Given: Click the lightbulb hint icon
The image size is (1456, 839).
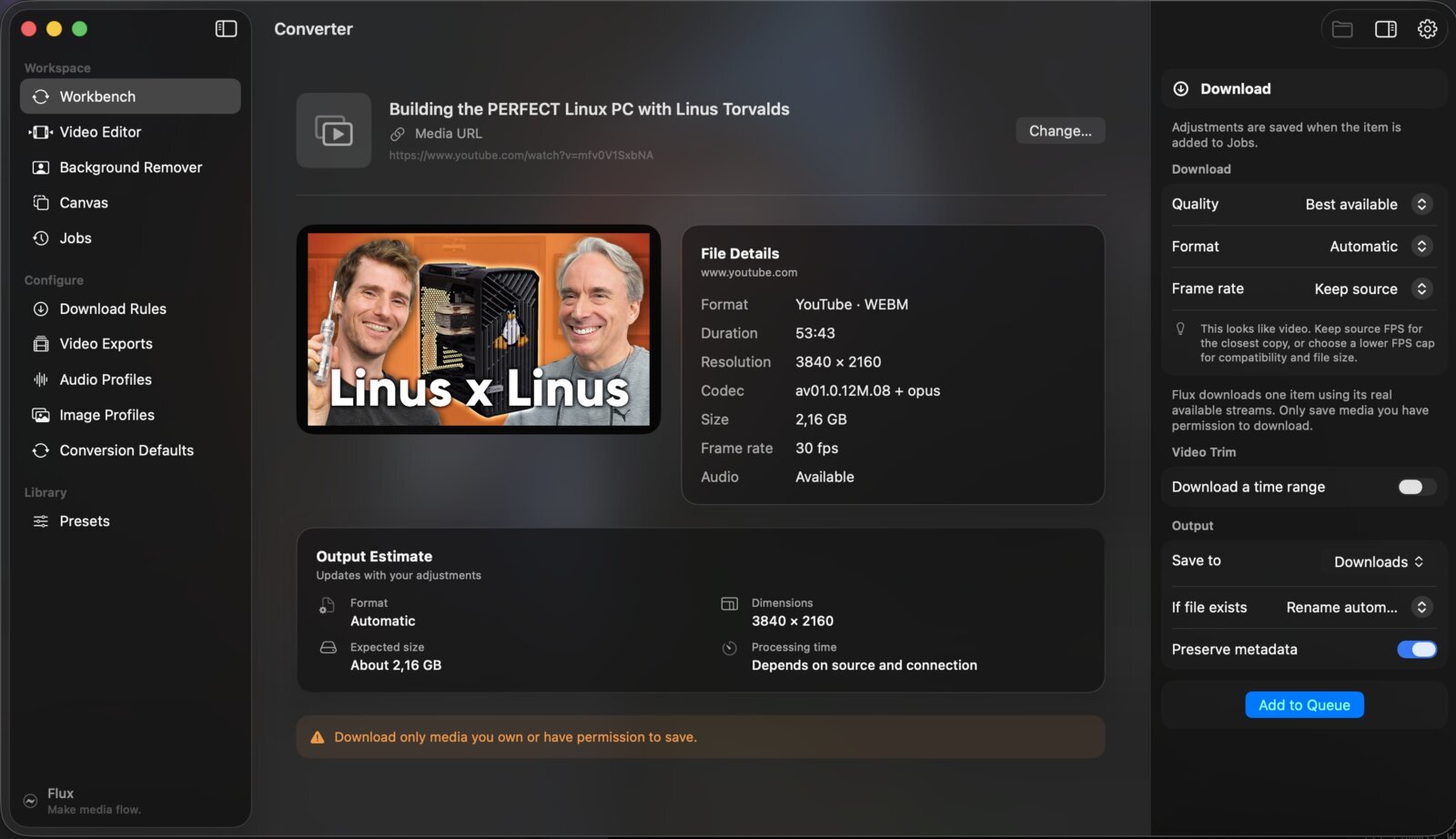Looking at the screenshot, I should point(1180,329).
